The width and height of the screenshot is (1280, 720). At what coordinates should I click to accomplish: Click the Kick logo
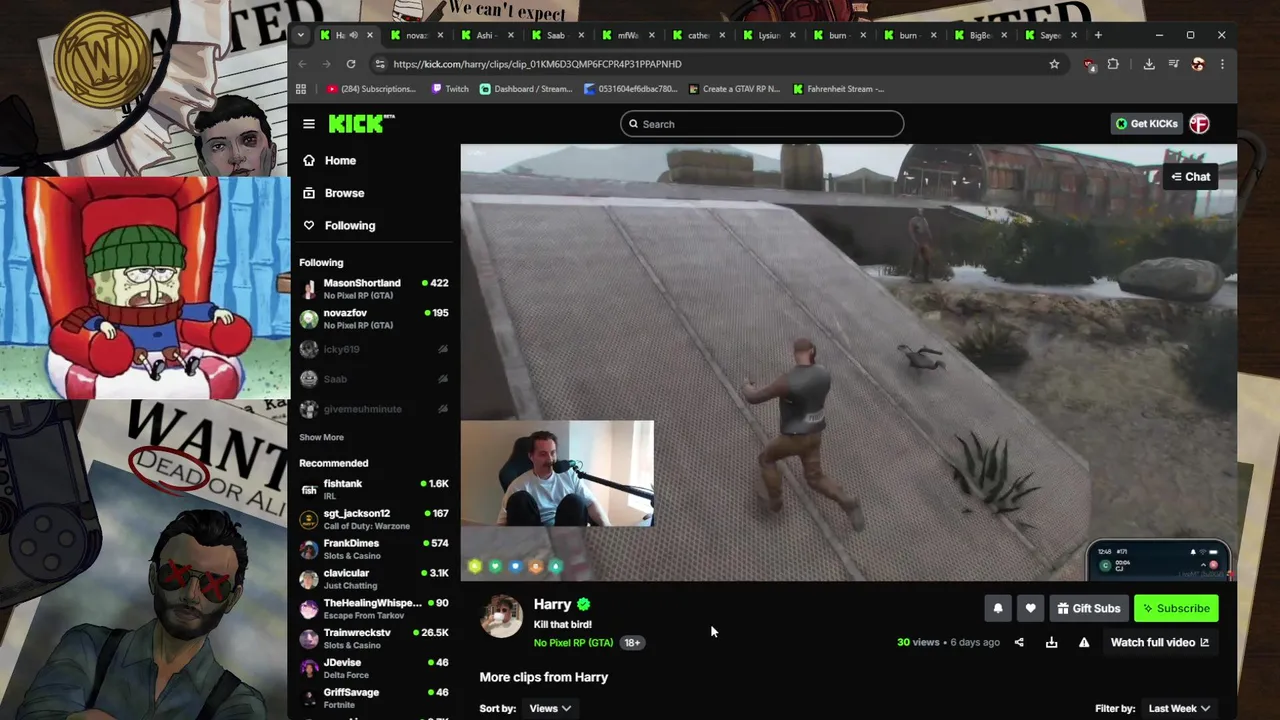pyautogui.click(x=361, y=123)
